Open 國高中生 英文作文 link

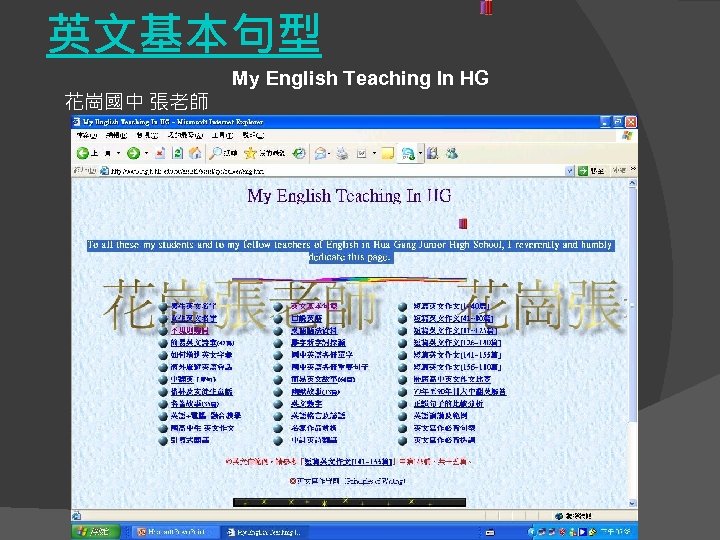[x=202, y=428]
